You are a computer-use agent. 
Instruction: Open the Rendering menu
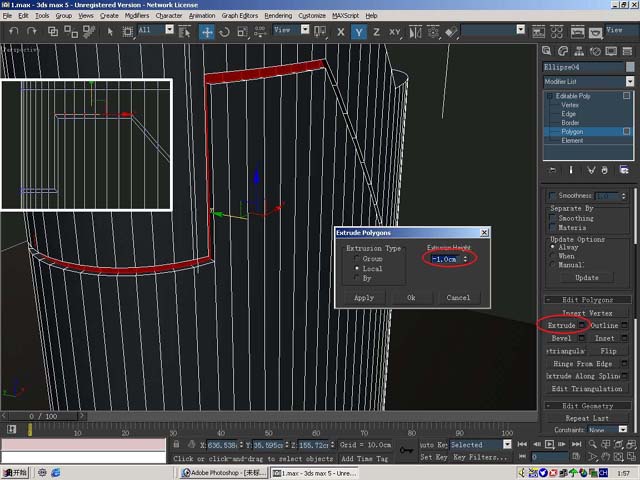(279, 16)
